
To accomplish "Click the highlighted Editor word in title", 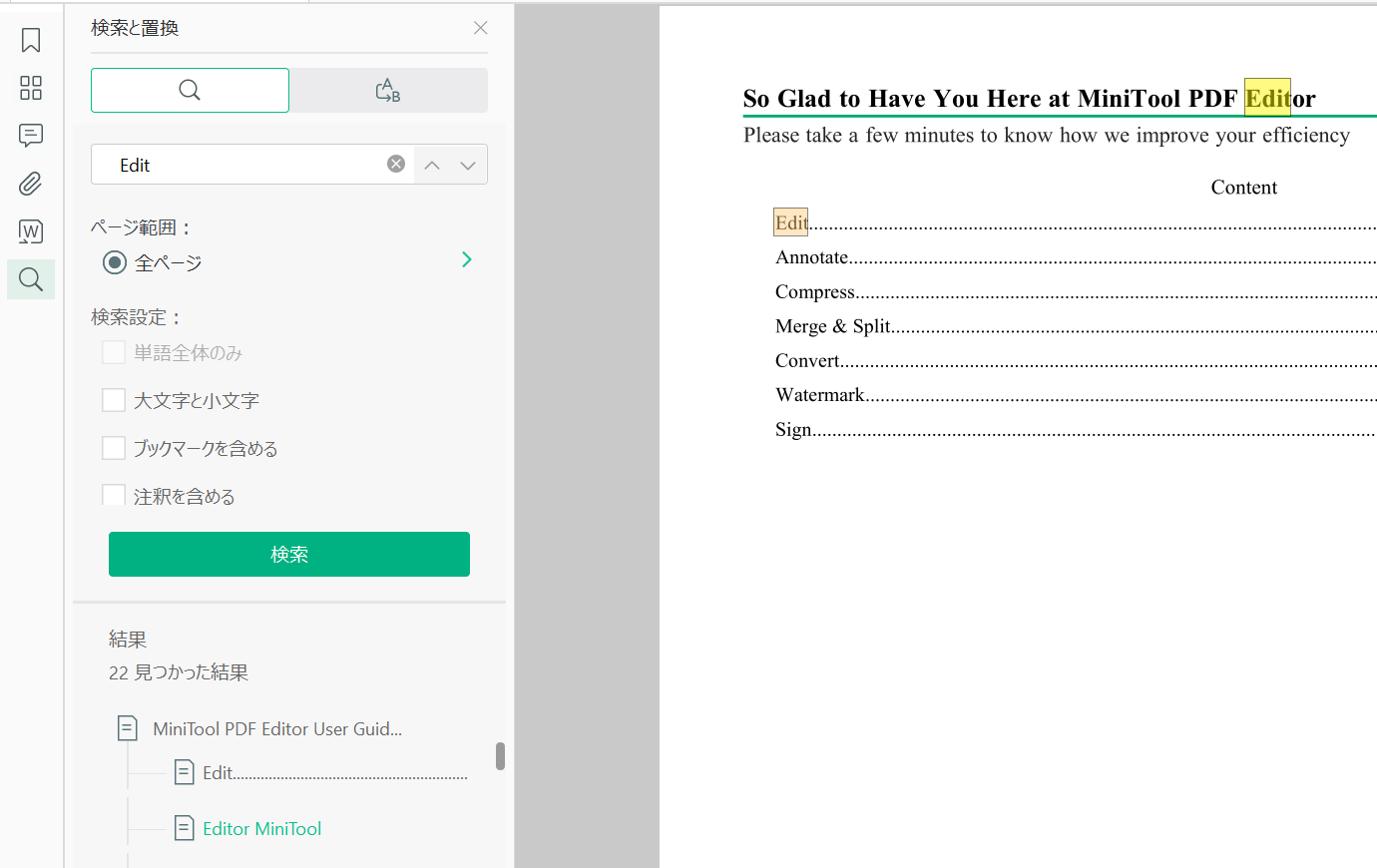I will [x=1280, y=98].
